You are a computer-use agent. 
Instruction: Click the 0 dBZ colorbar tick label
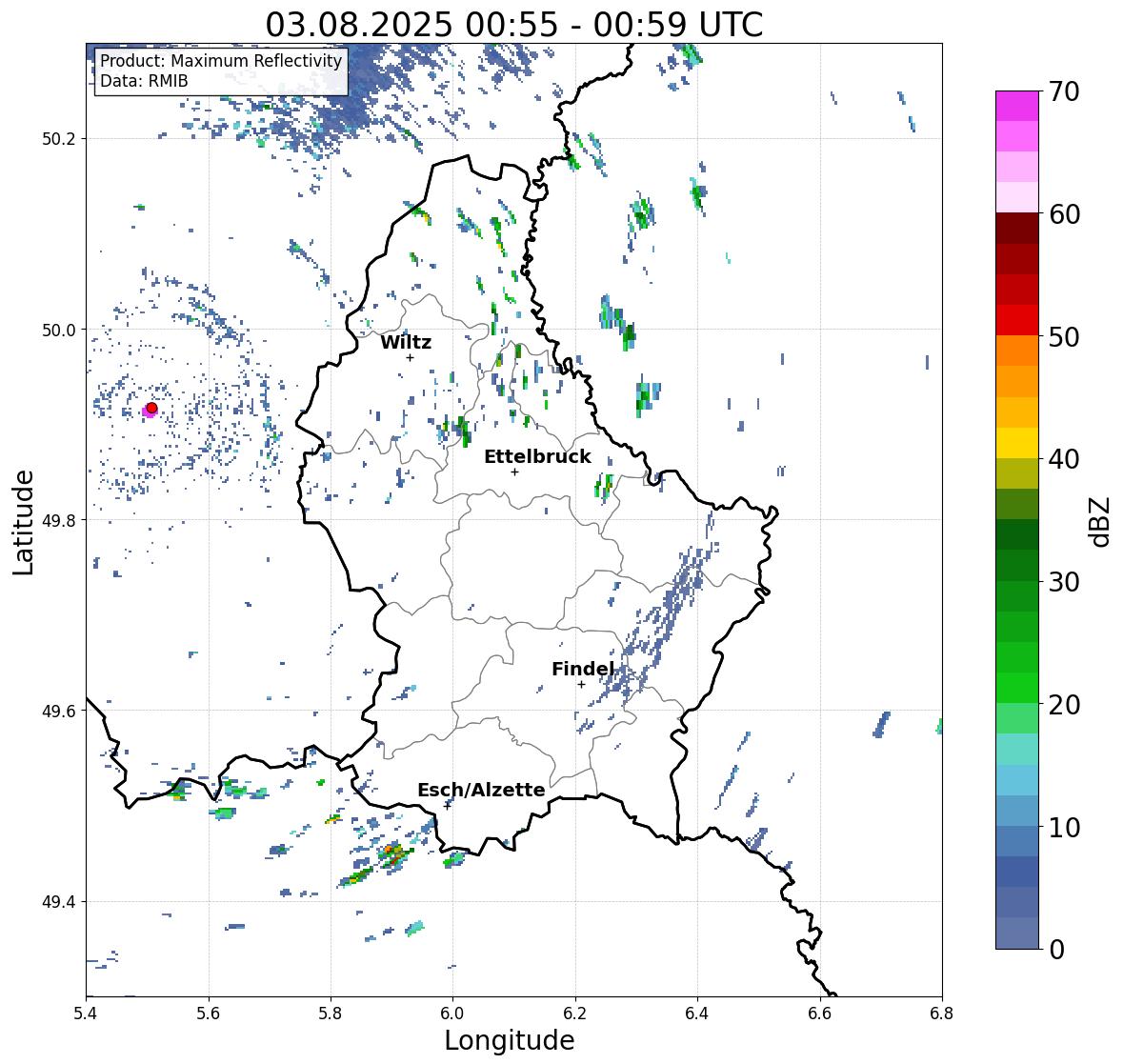(1057, 950)
